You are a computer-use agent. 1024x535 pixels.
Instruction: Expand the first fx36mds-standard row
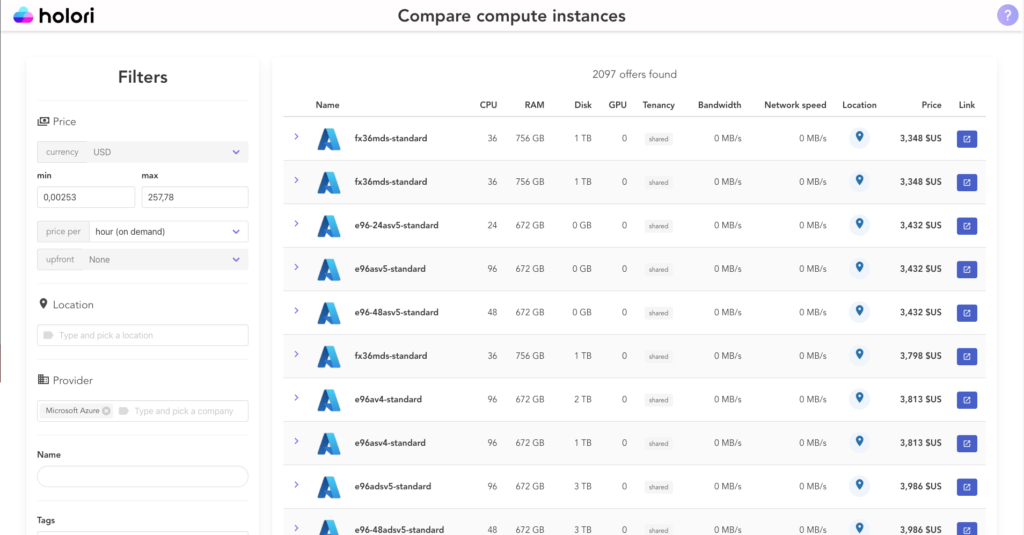[x=296, y=137]
